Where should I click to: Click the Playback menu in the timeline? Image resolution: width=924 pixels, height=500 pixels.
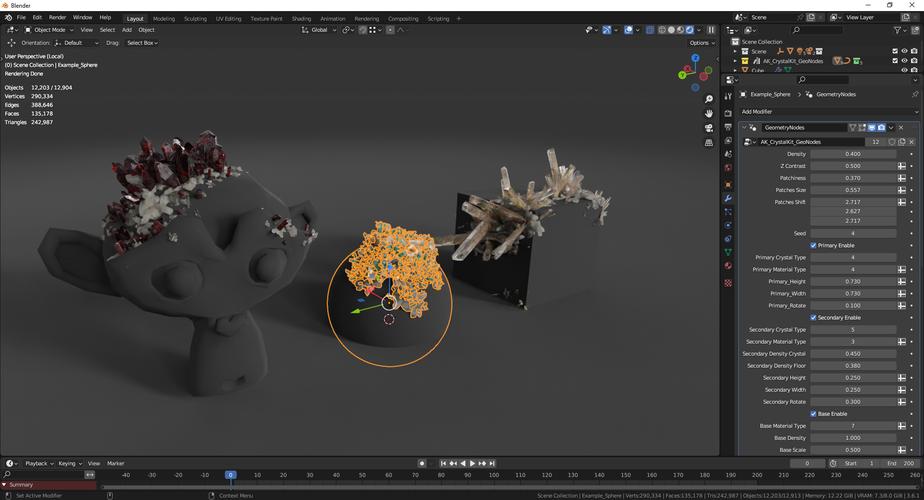tap(38, 463)
